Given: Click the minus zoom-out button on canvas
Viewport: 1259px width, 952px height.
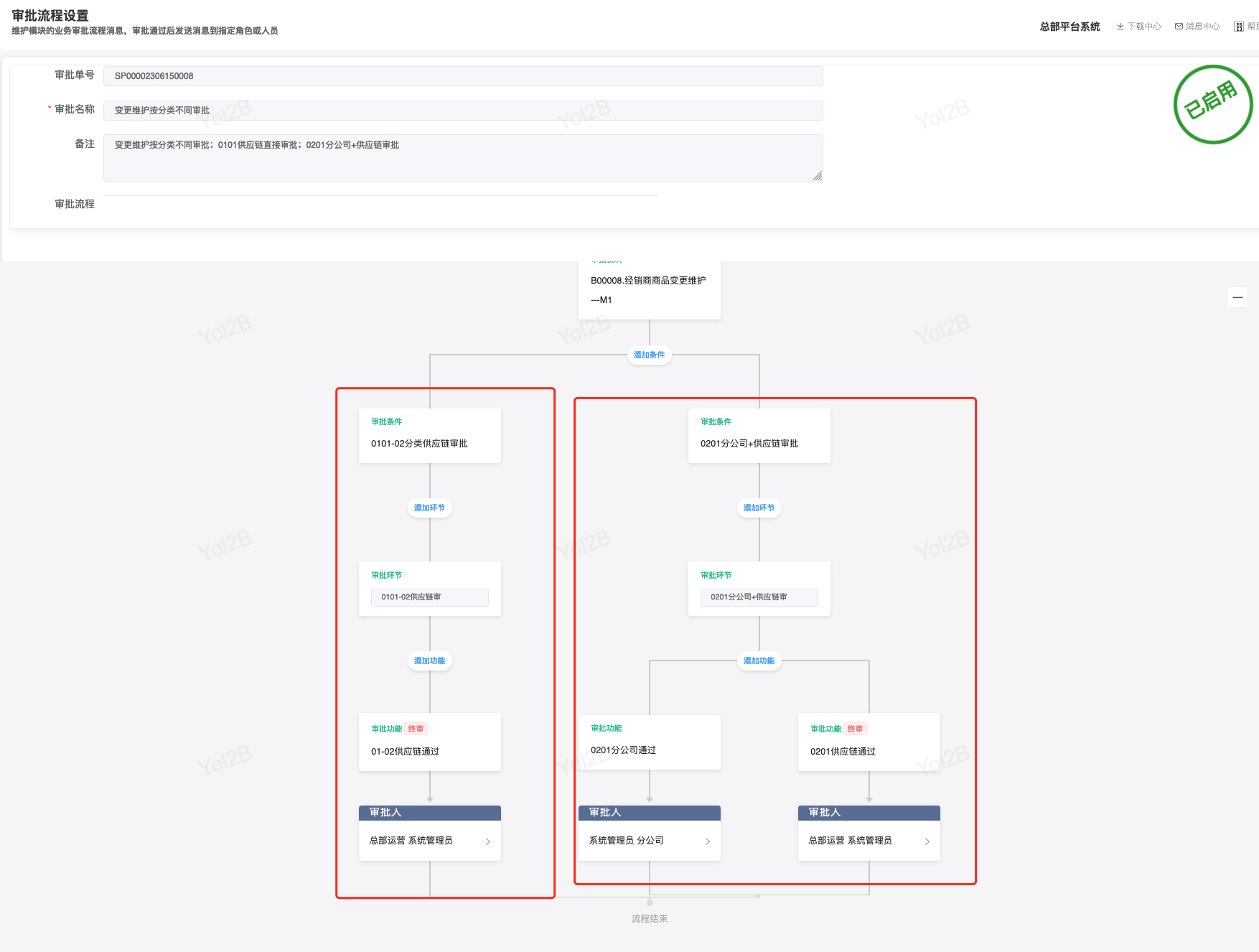Looking at the screenshot, I should pos(1237,297).
